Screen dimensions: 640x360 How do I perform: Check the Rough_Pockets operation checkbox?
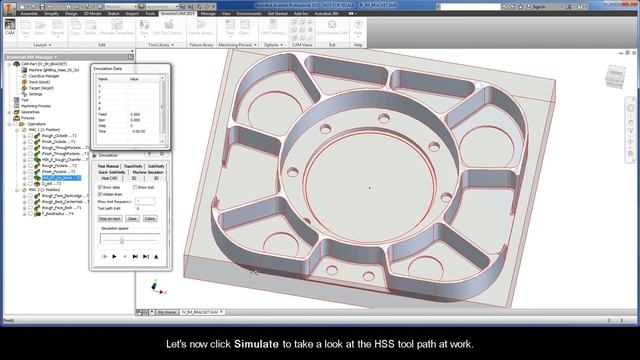[x=31, y=166]
